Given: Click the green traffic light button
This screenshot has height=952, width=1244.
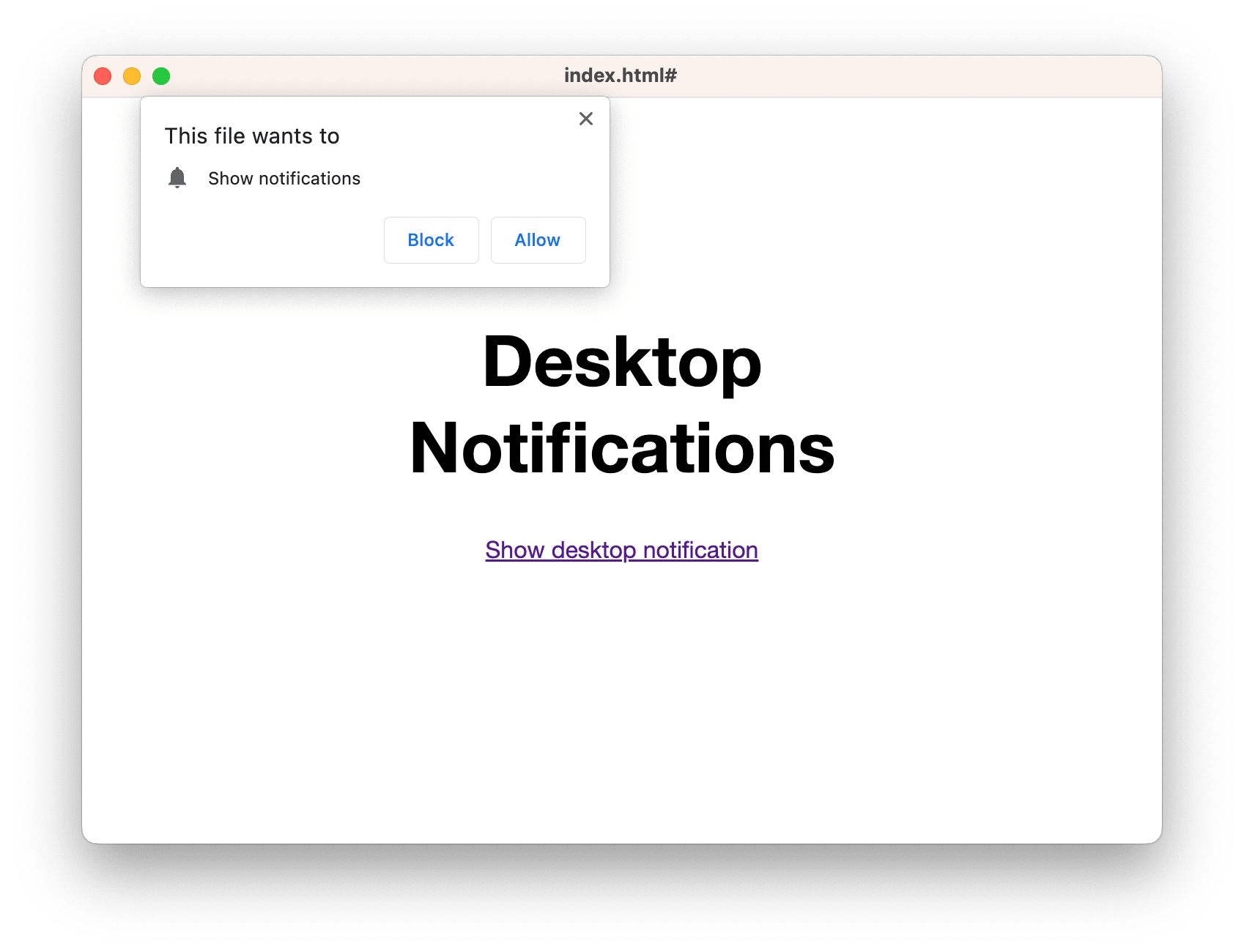Looking at the screenshot, I should point(160,75).
